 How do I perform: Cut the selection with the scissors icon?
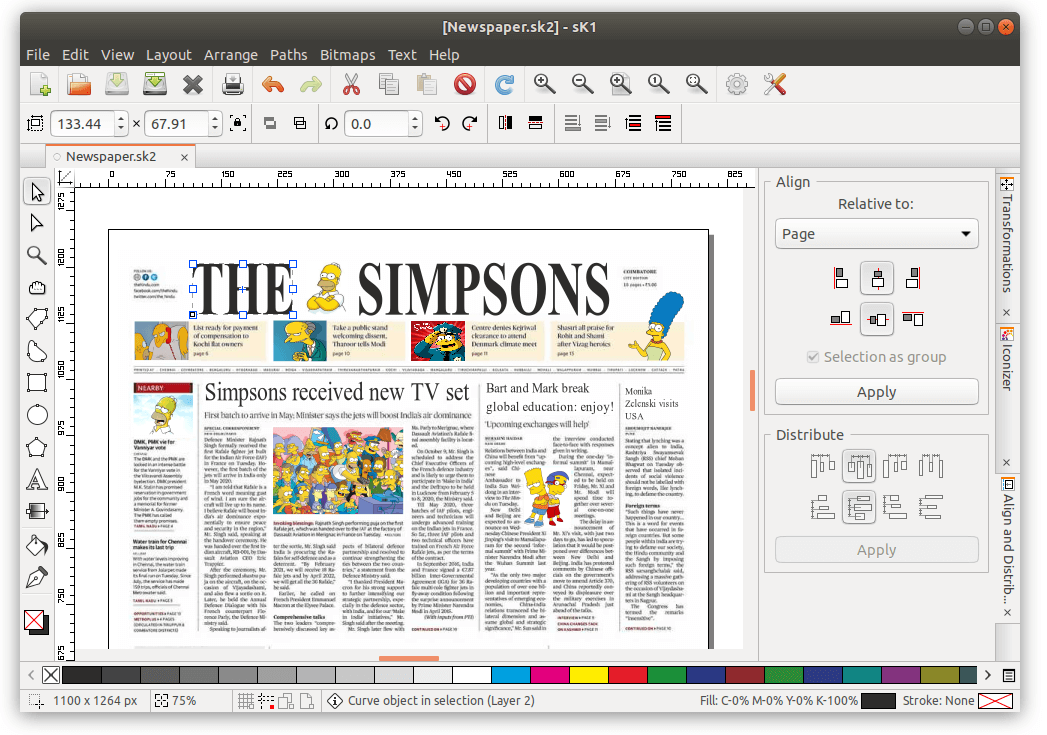tap(351, 85)
